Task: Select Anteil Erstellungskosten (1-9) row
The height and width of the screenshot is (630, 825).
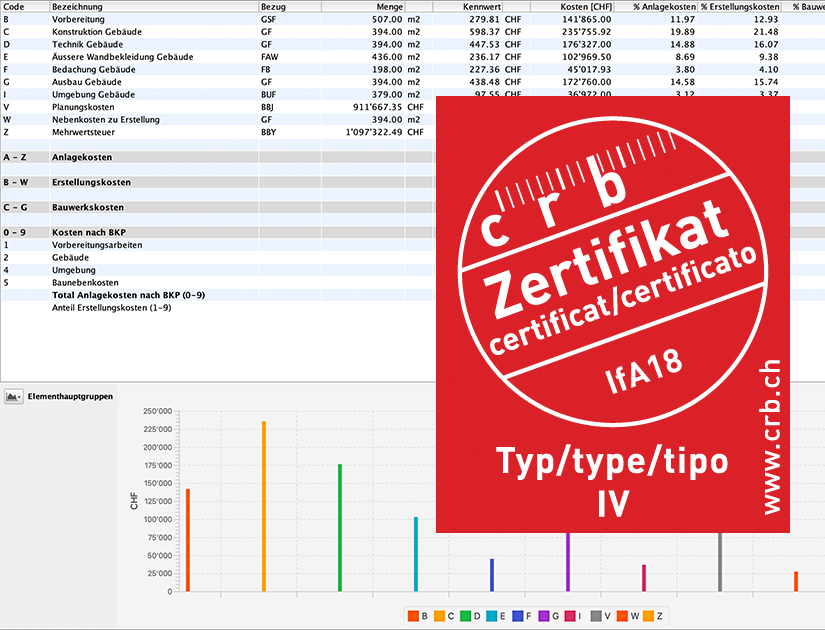Action: (218, 308)
